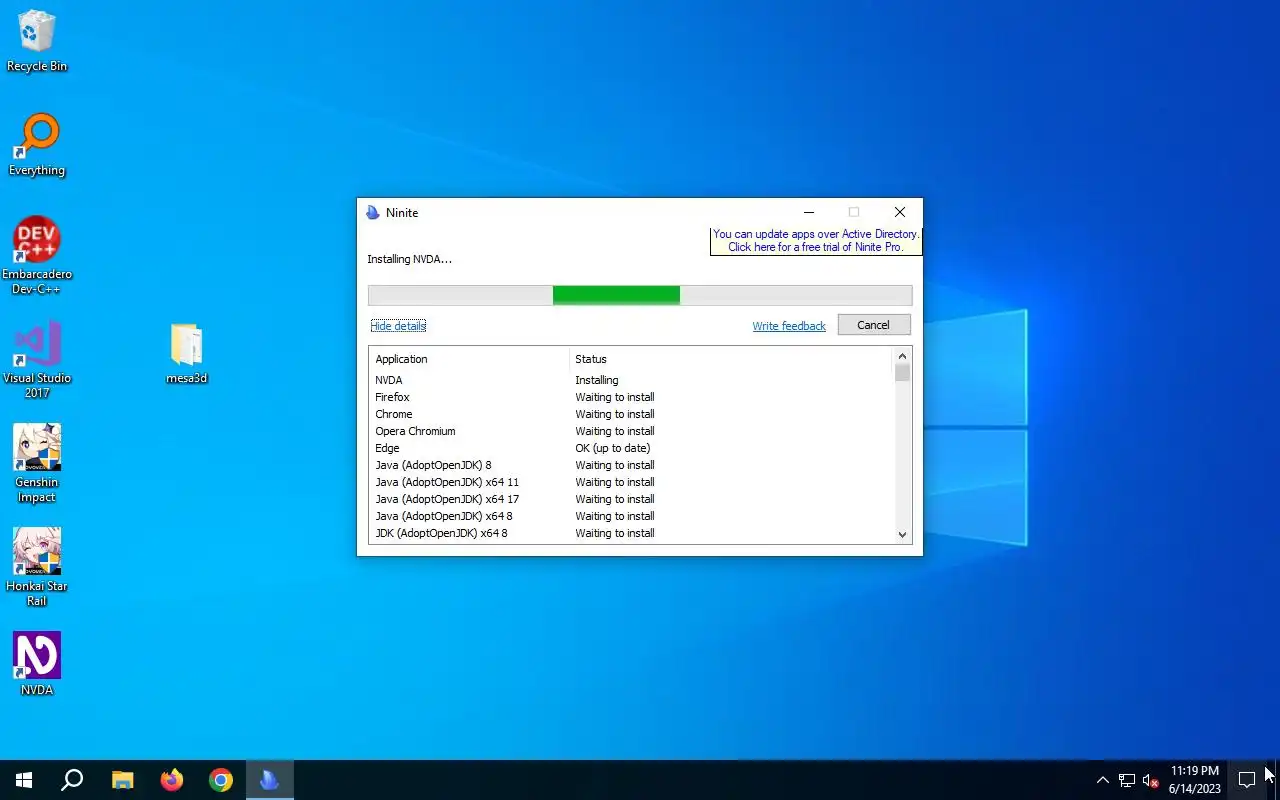Open the Write feedback link

click(x=789, y=326)
